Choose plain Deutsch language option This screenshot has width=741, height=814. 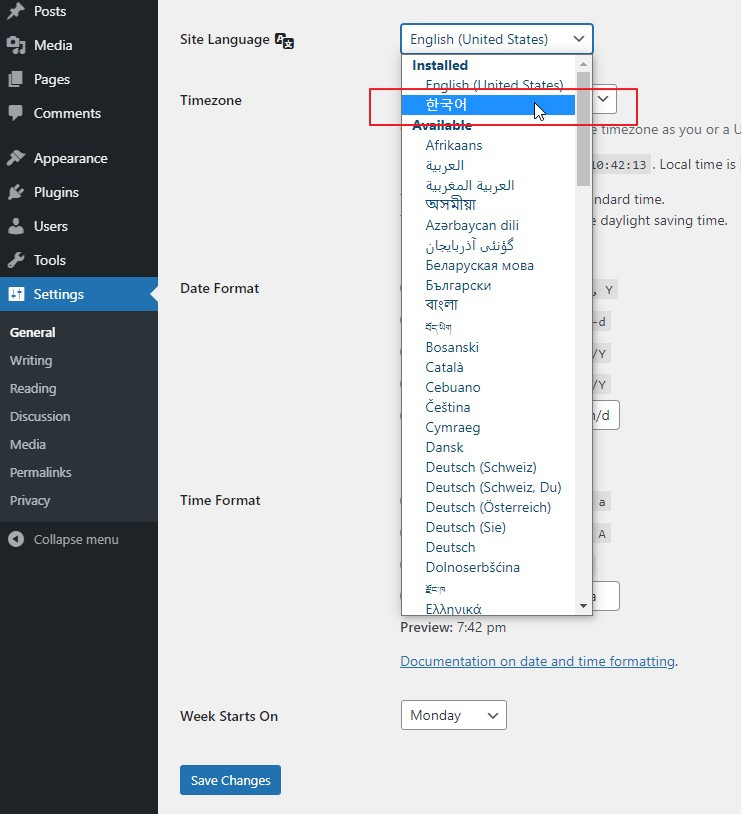(488, 547)
